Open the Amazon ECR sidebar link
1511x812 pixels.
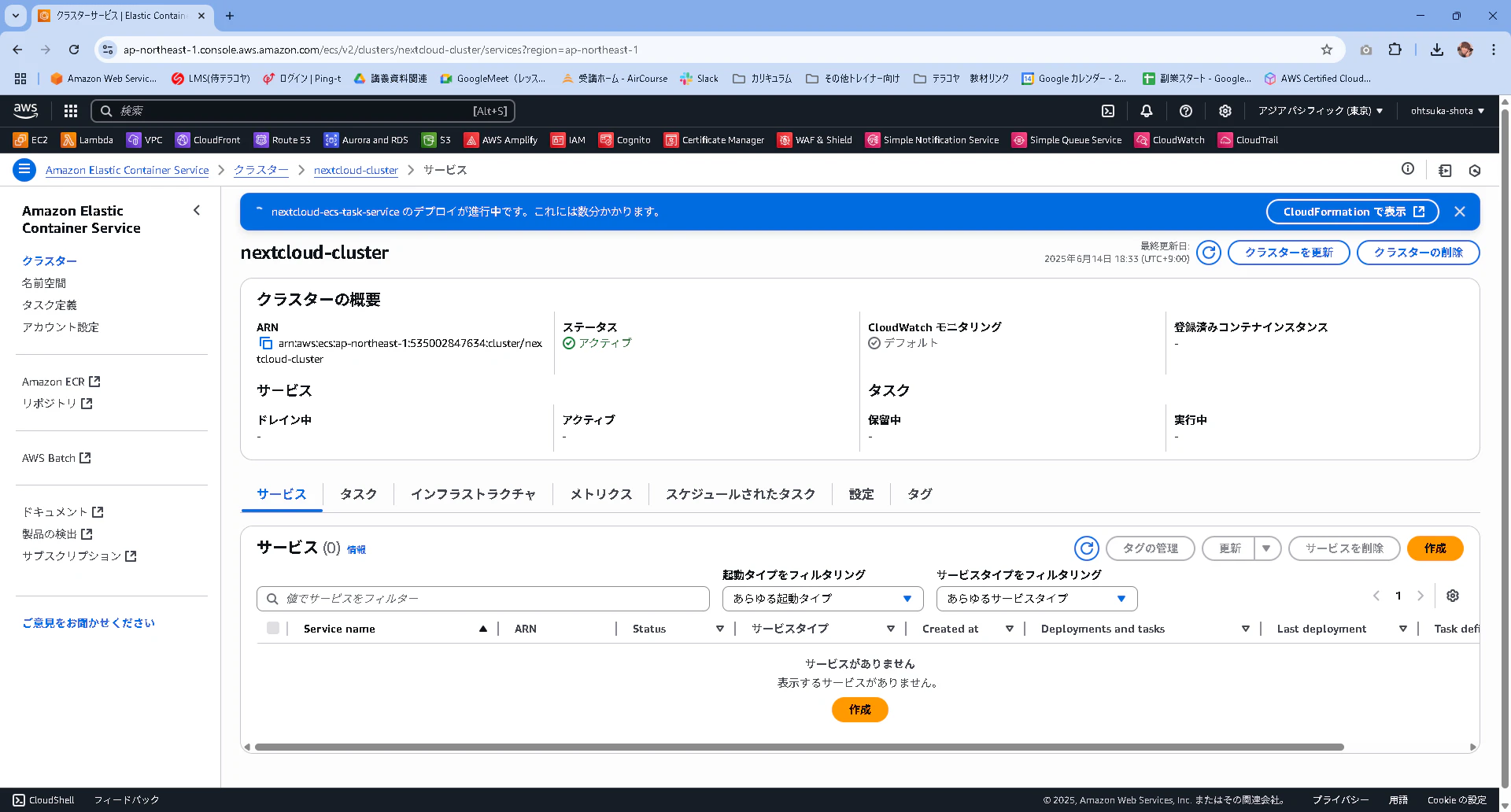click(x=61, y=382)
